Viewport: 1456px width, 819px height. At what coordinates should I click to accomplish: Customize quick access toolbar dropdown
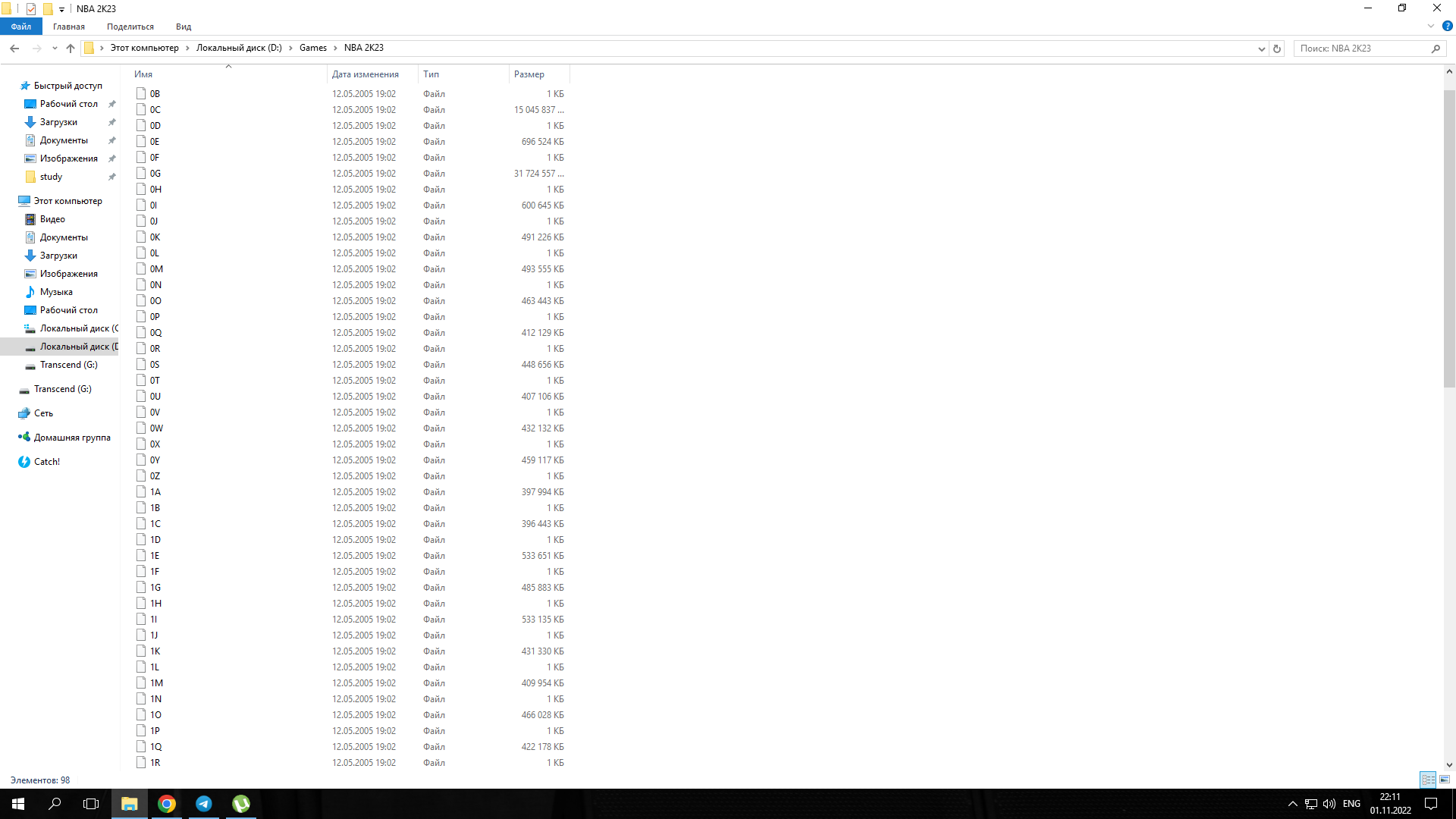tap(61, 10)
